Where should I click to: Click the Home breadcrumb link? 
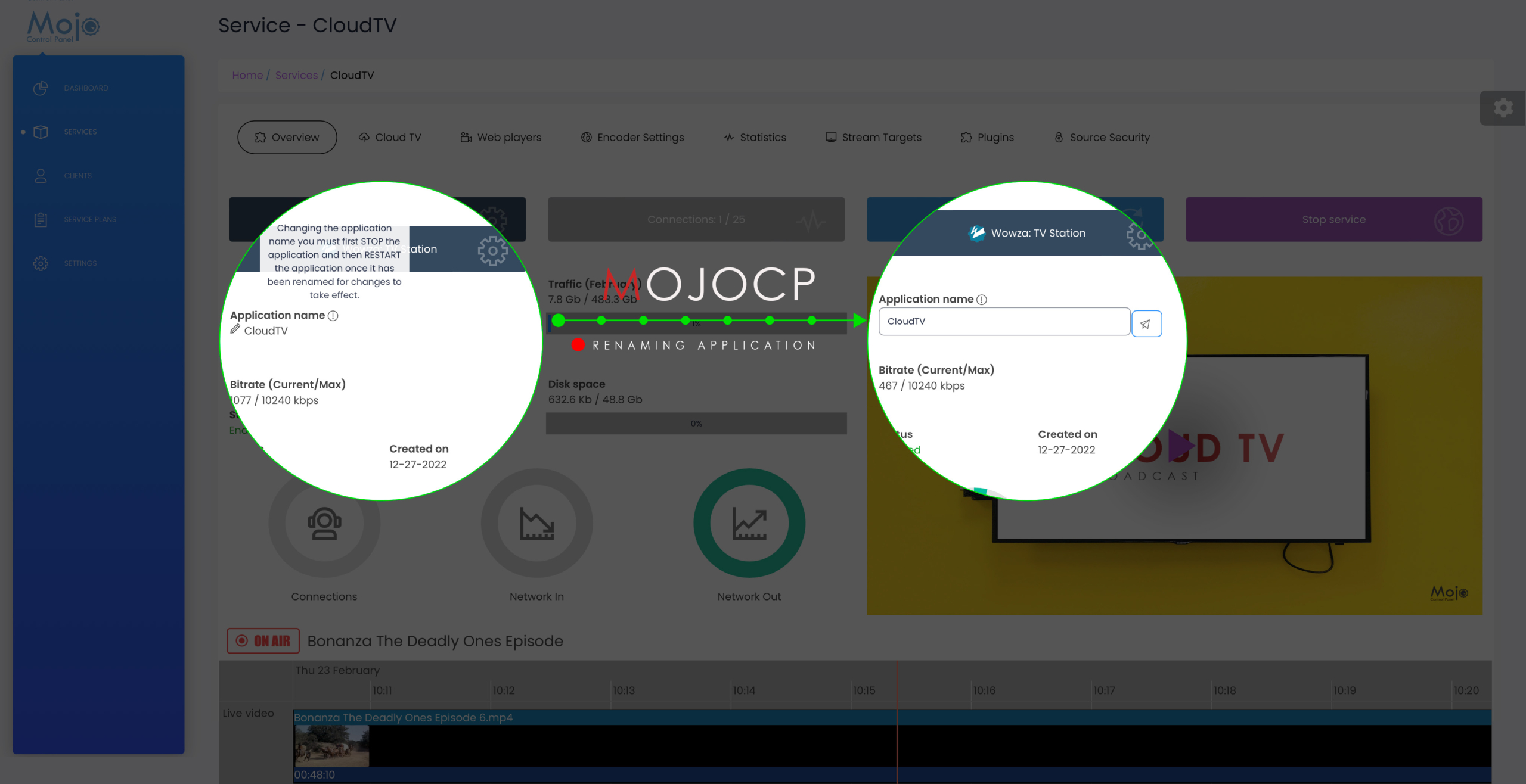[247, 76]
